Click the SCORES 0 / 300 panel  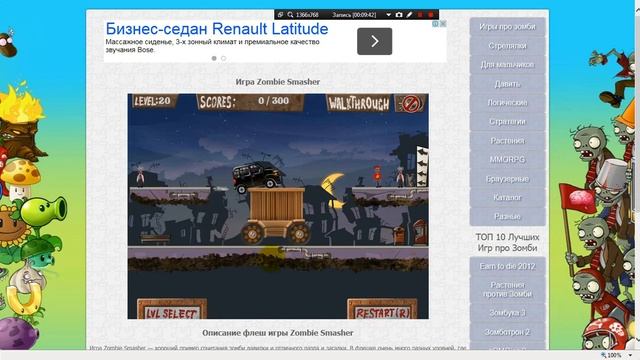pyautogui.click(x=250, y=102)
